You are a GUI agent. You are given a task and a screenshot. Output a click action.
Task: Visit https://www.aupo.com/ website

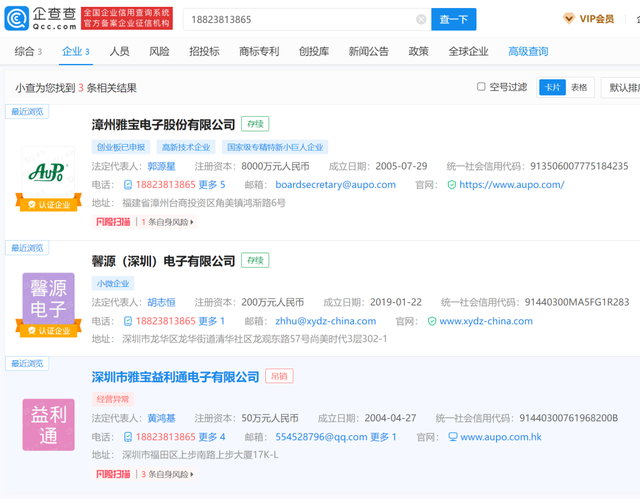tap(512, 185)
